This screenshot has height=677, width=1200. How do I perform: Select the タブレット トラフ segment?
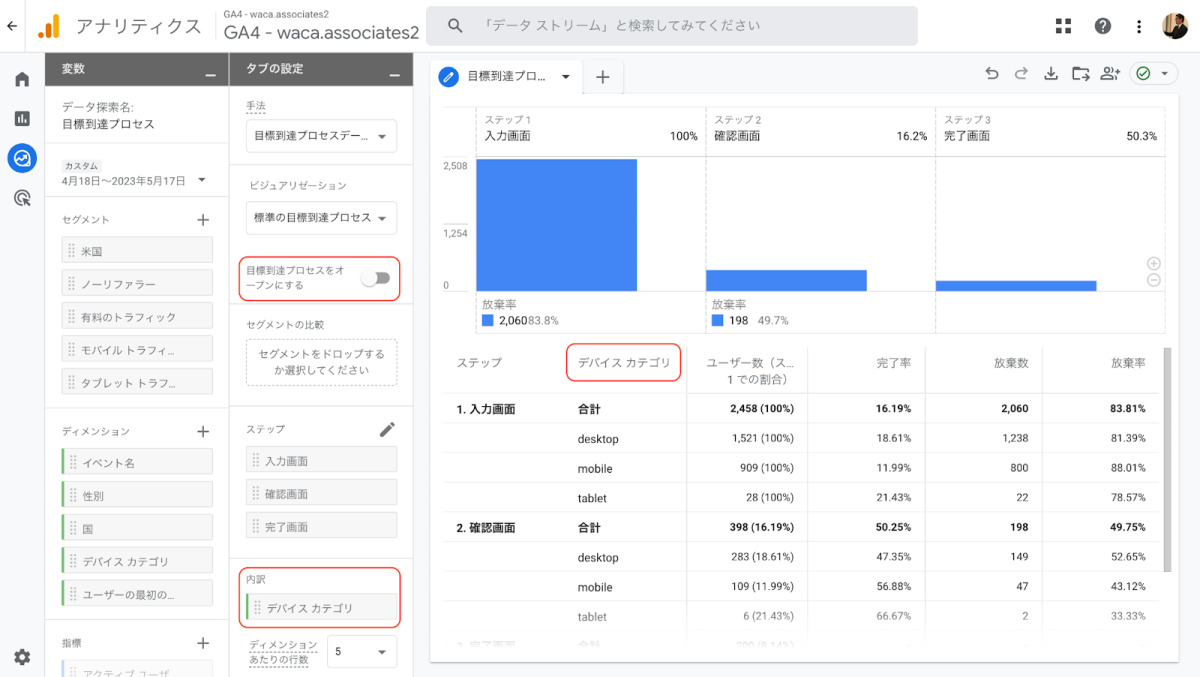tap(137, 381)
